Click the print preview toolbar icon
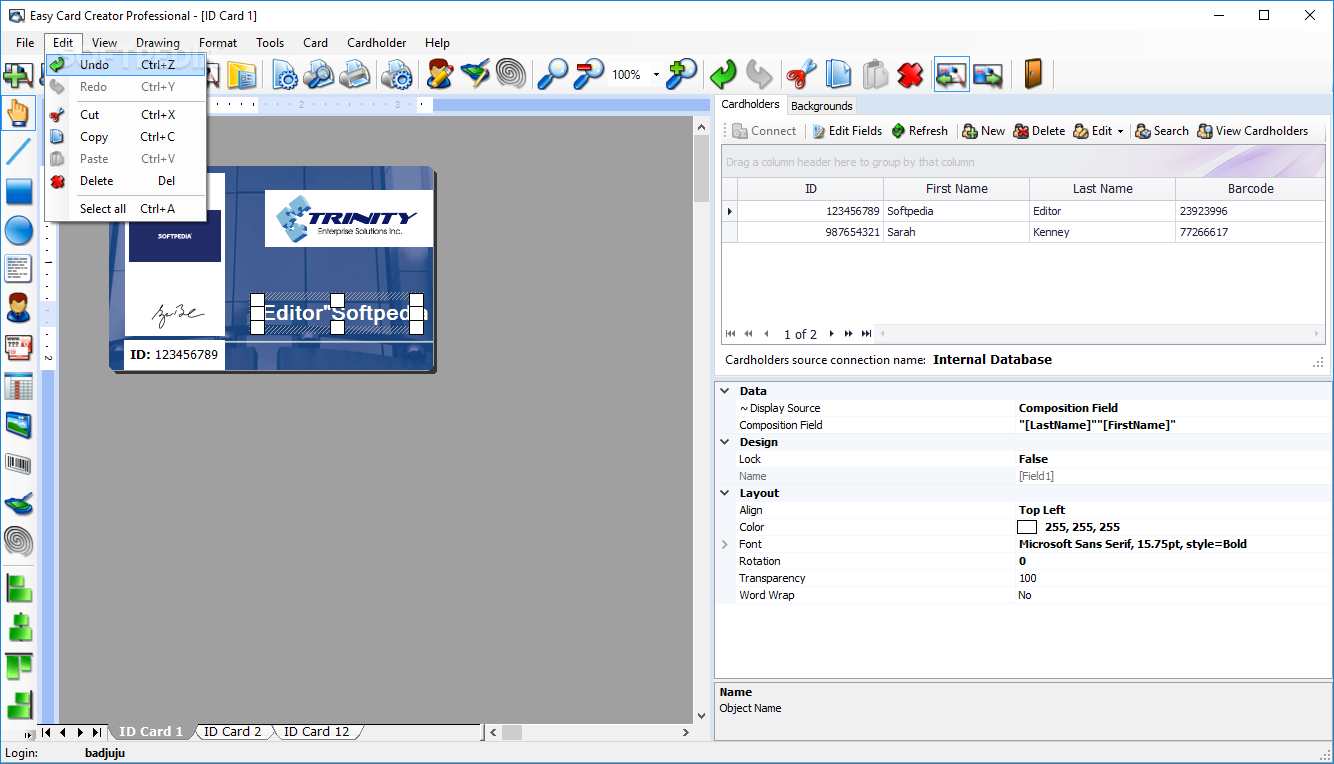This screenshot has width=1334, height=764. (319, 75)
